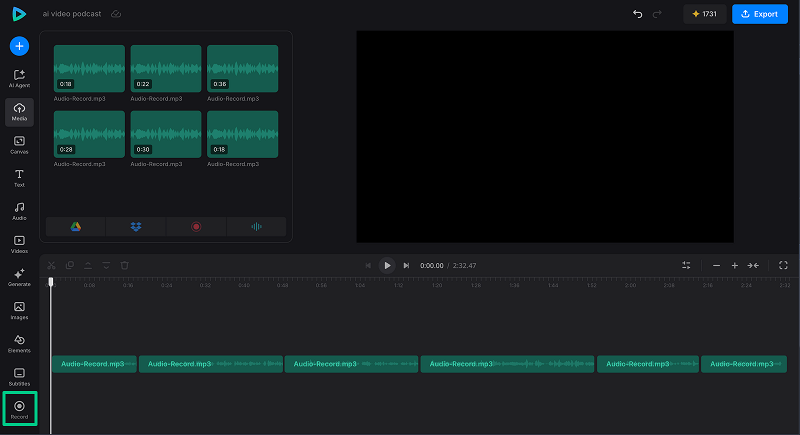Play the timeline
Viewport: 800px width, 435px height.
(x=387, y=265)
